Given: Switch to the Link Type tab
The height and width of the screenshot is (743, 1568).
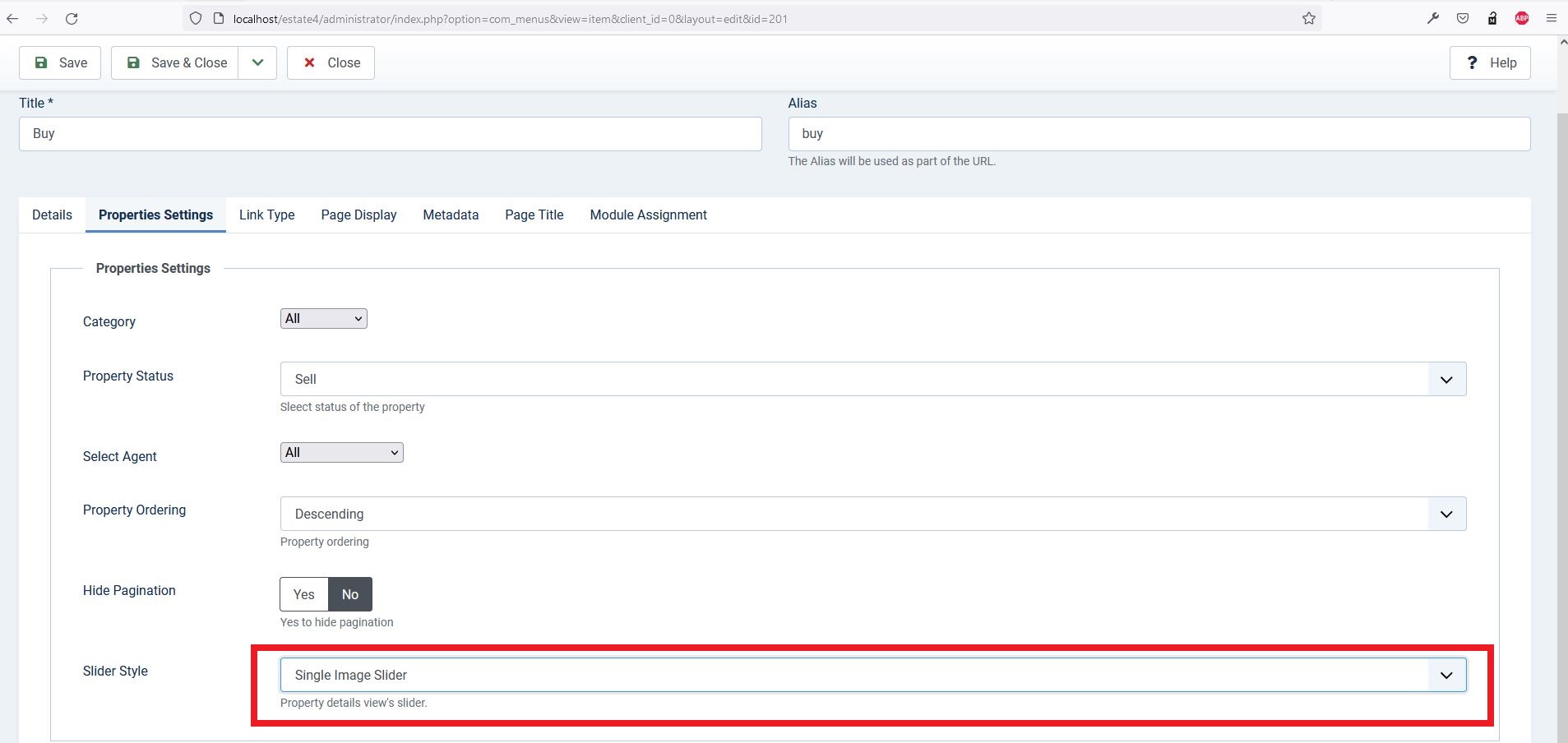Looking at the screenshot, I should (266, 215).
